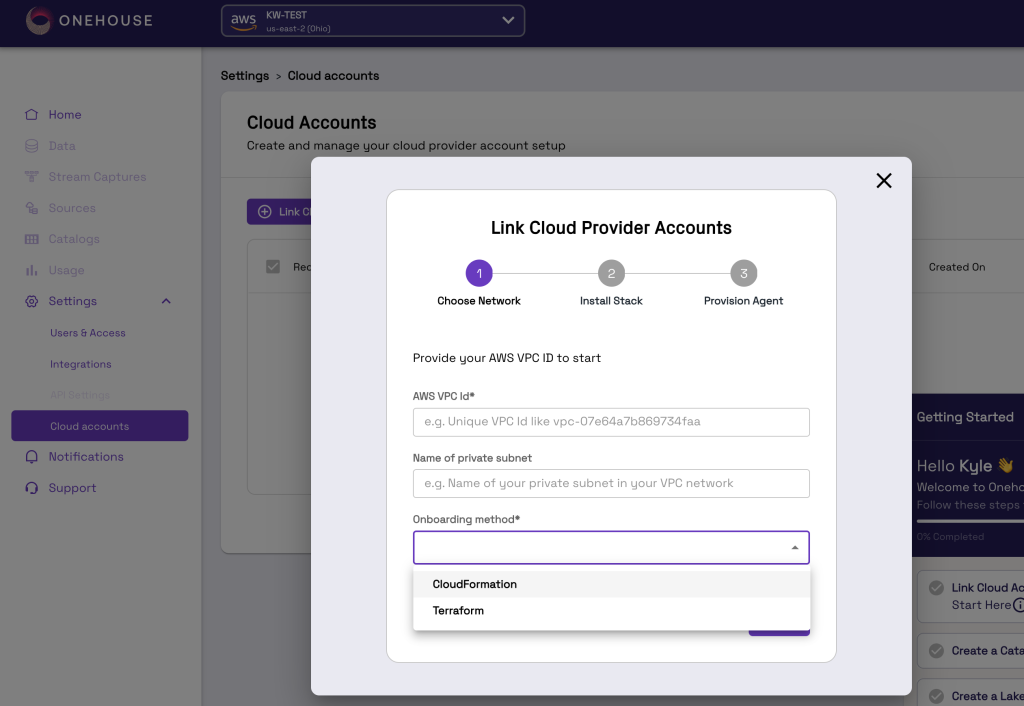Click the Start Here link
This screenshot has height=706, width=1024.
(978, 603)
